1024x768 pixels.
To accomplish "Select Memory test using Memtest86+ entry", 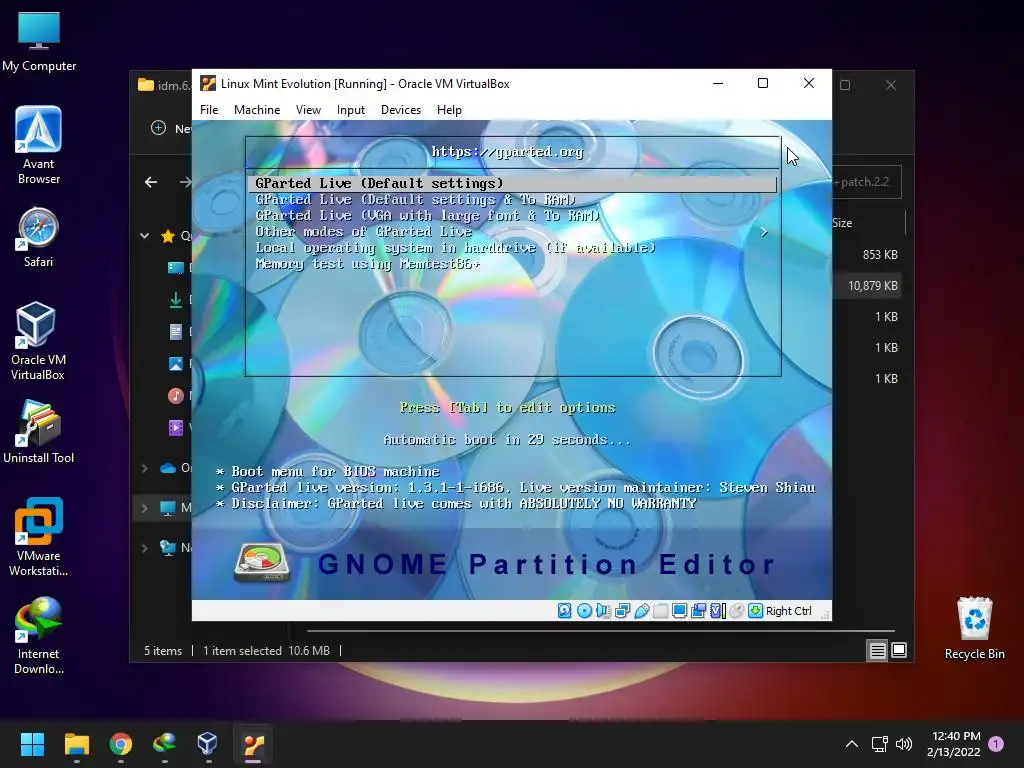I will 368,264.
